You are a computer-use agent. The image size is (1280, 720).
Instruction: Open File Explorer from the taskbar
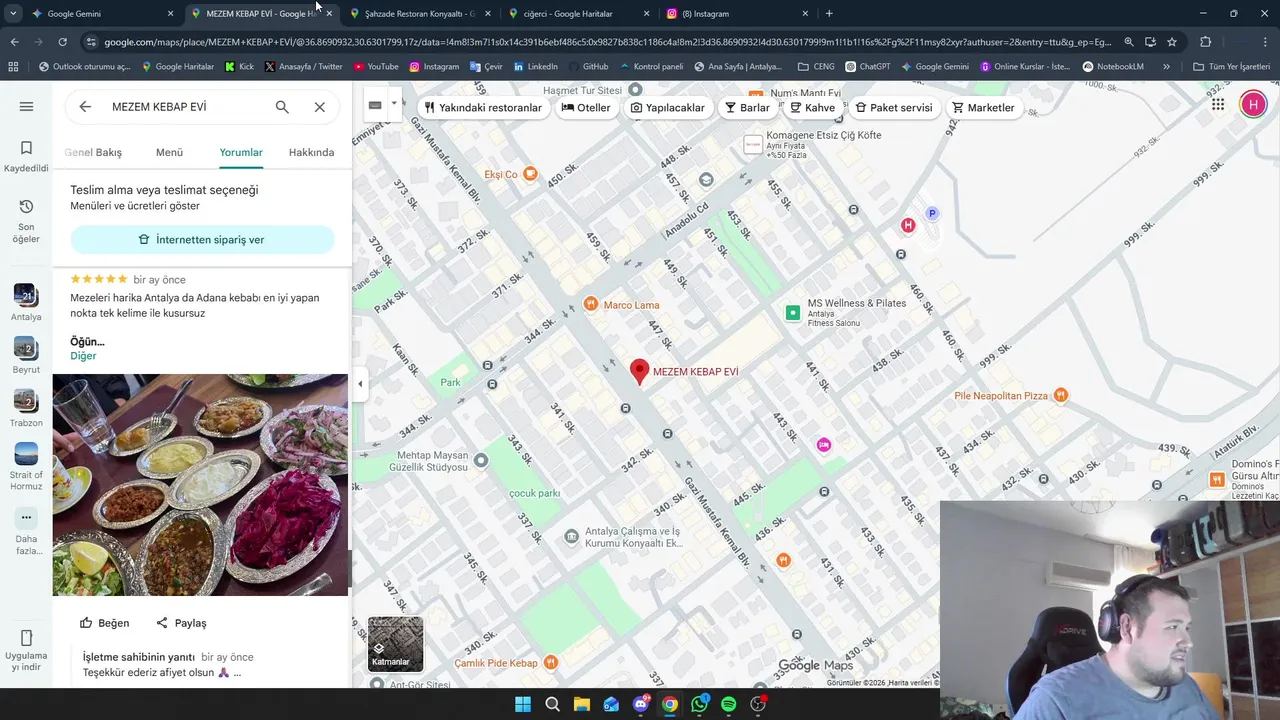click(x=581, y=704)
